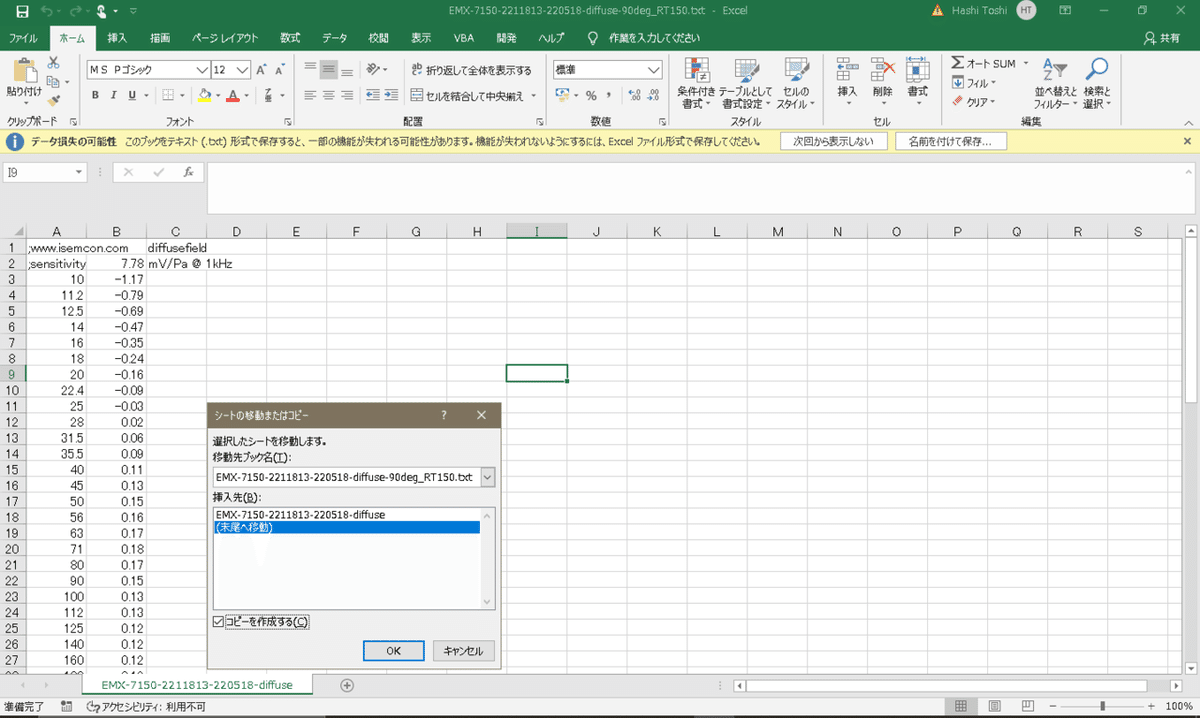Open the VBA ribbon tab

point(464,38)
